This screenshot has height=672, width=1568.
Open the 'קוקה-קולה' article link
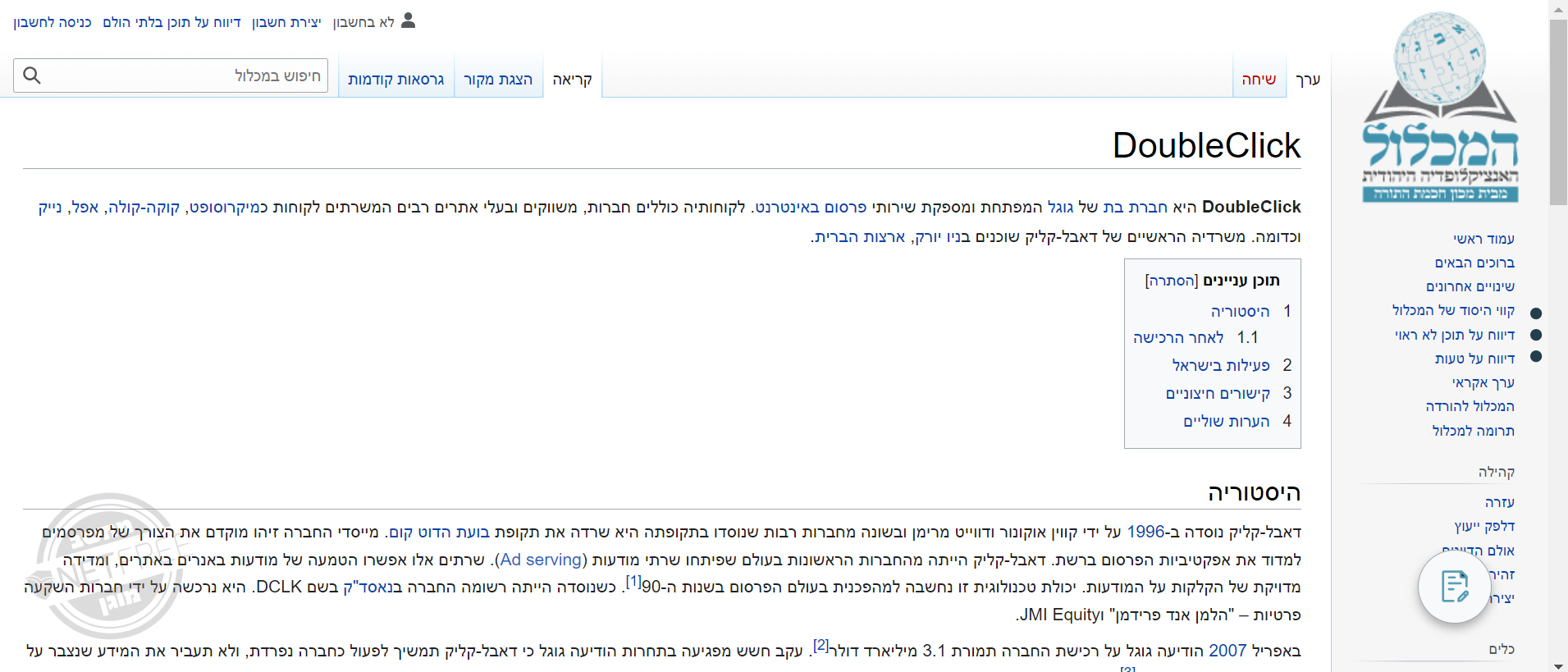click(x=144, y=208)
